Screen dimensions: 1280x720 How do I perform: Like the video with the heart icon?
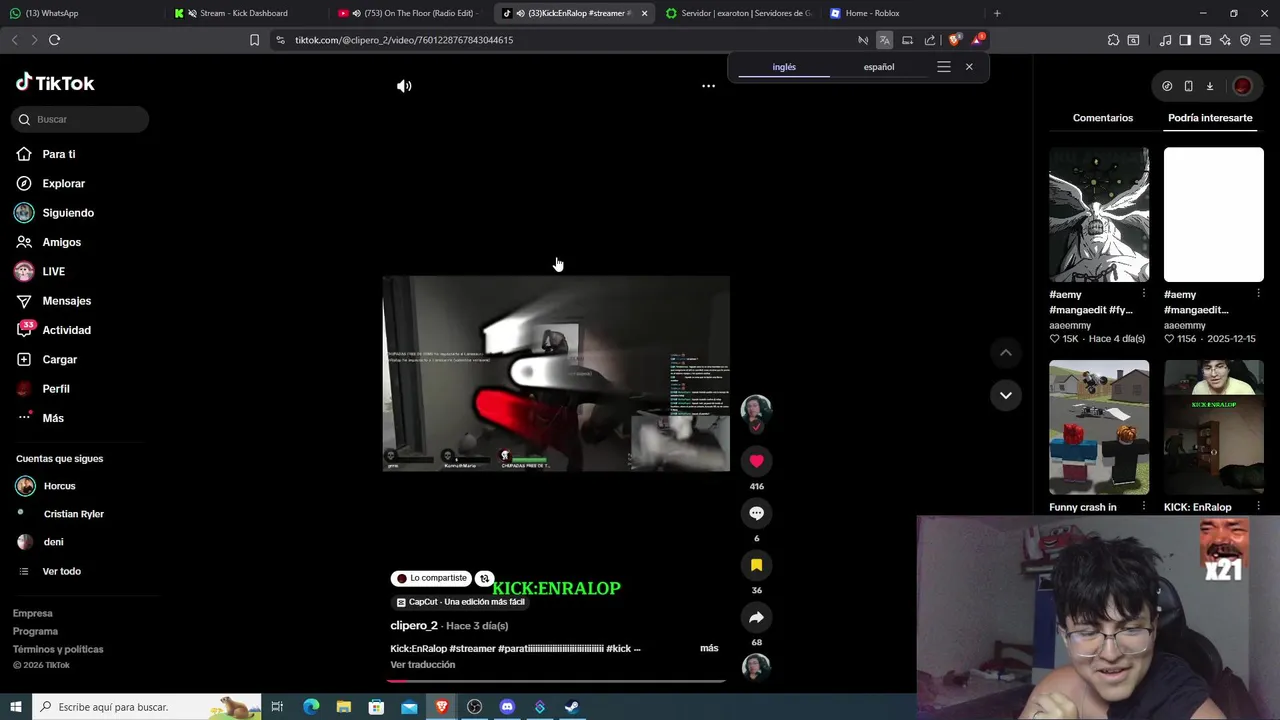point(756,461)
